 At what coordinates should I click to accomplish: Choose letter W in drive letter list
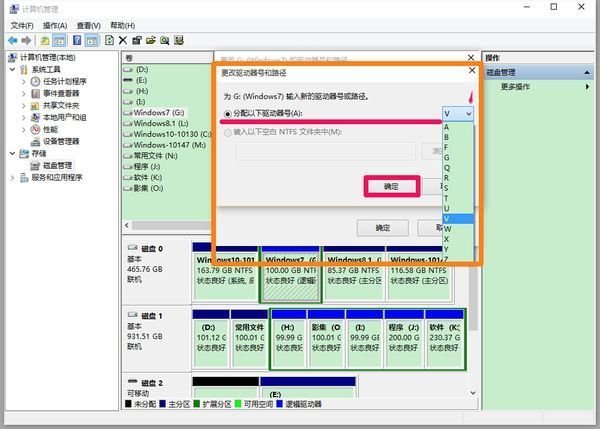[x=458, y=229]
